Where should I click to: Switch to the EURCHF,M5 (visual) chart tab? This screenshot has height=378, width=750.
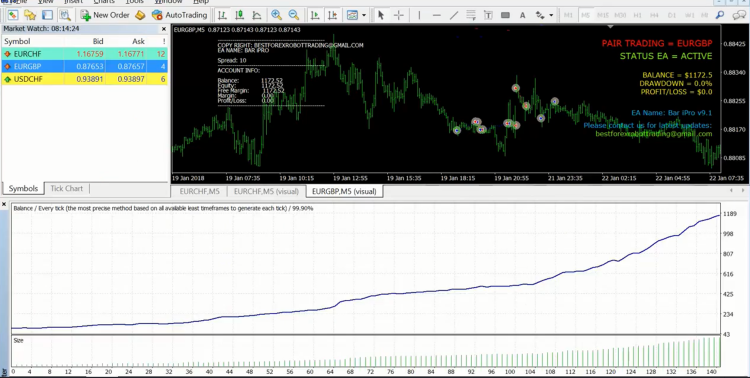click(266, 191)
